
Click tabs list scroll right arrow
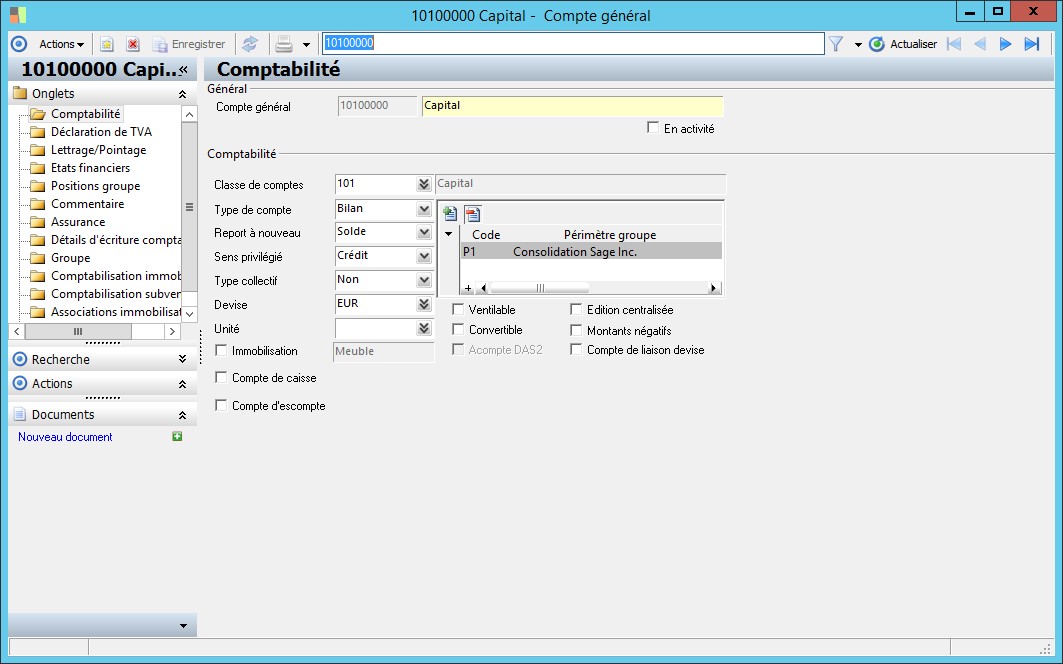coord(172,332)
